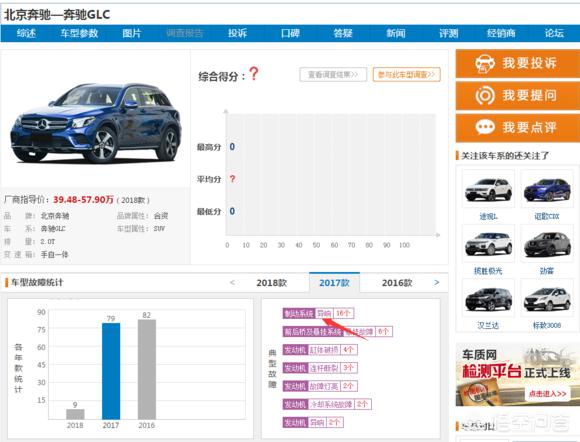Open the 投诉 navigation tab
This screenshot has width=580, height=442.
237,34
